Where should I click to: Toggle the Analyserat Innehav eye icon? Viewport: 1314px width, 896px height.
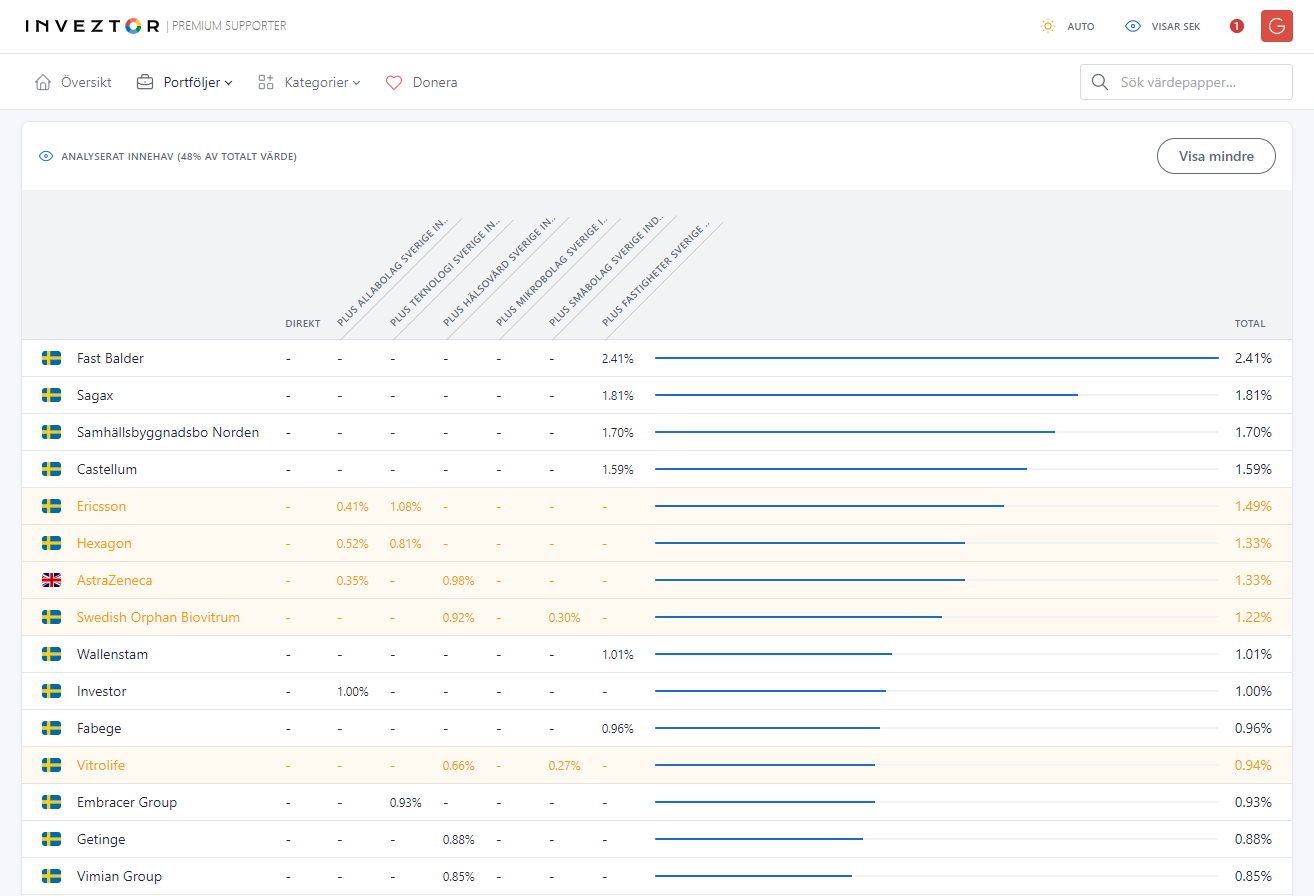tap(45, 157)
